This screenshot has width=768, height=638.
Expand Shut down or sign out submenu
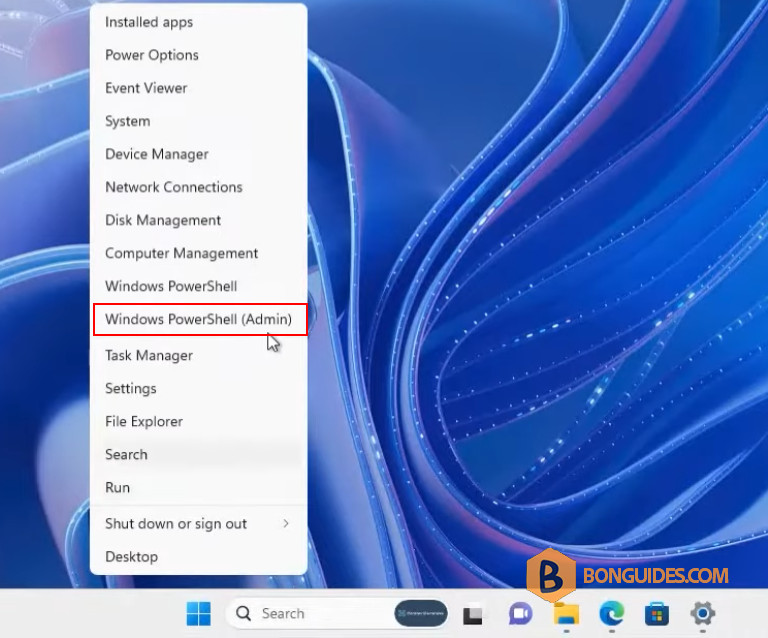(198, 524)
